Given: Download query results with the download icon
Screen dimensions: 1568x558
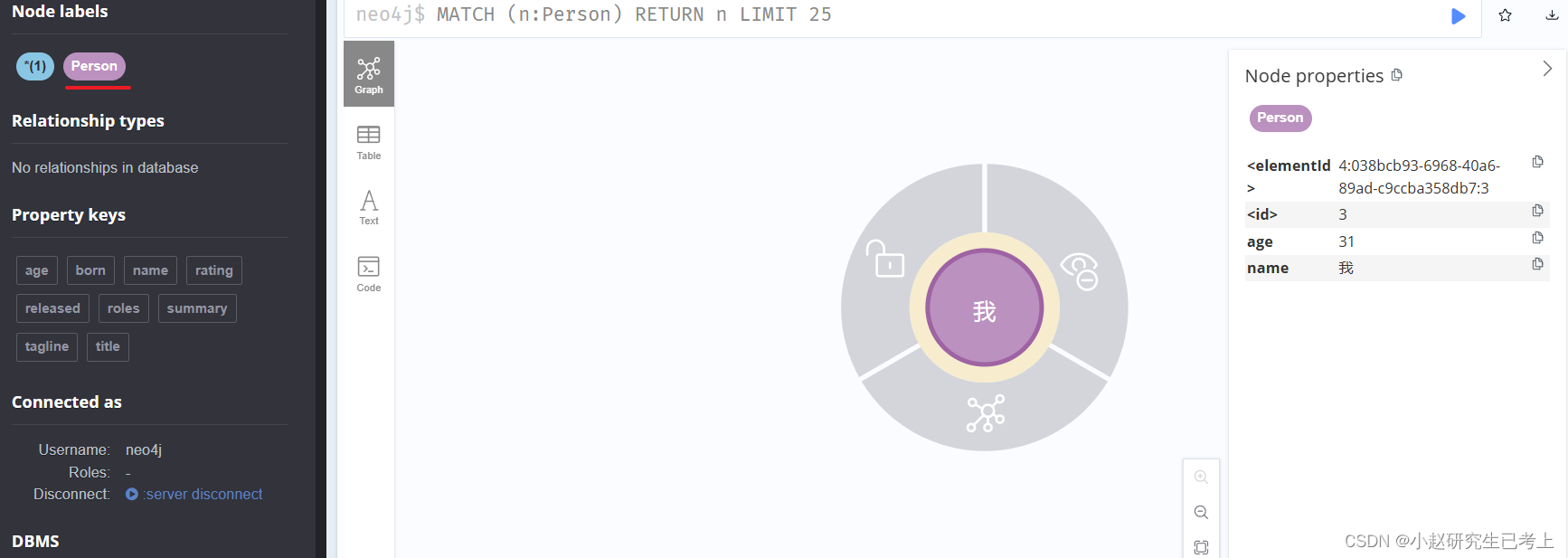Looking at the screenshot, I should pos(1552,14).
